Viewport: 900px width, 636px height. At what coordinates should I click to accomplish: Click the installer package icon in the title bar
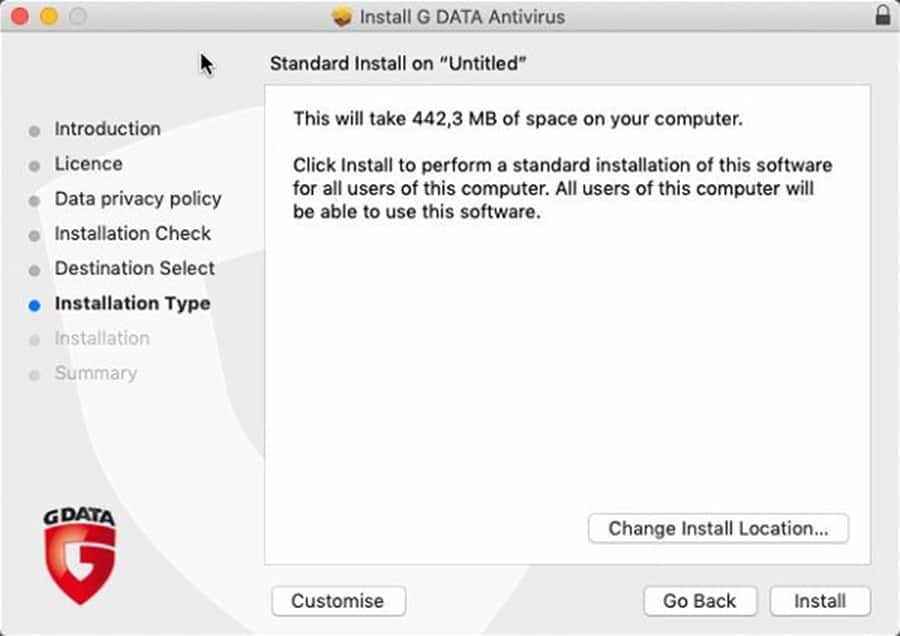(341, 16)
